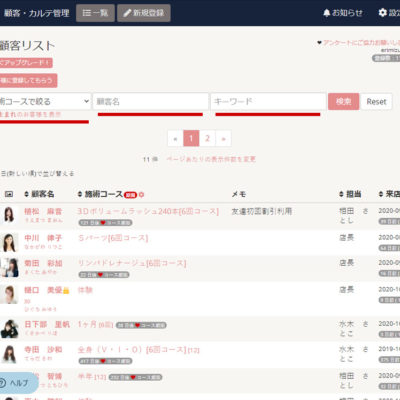Sort by 施術コース column arrows
This screenshot has height=400, width=400.
[80, 194]
